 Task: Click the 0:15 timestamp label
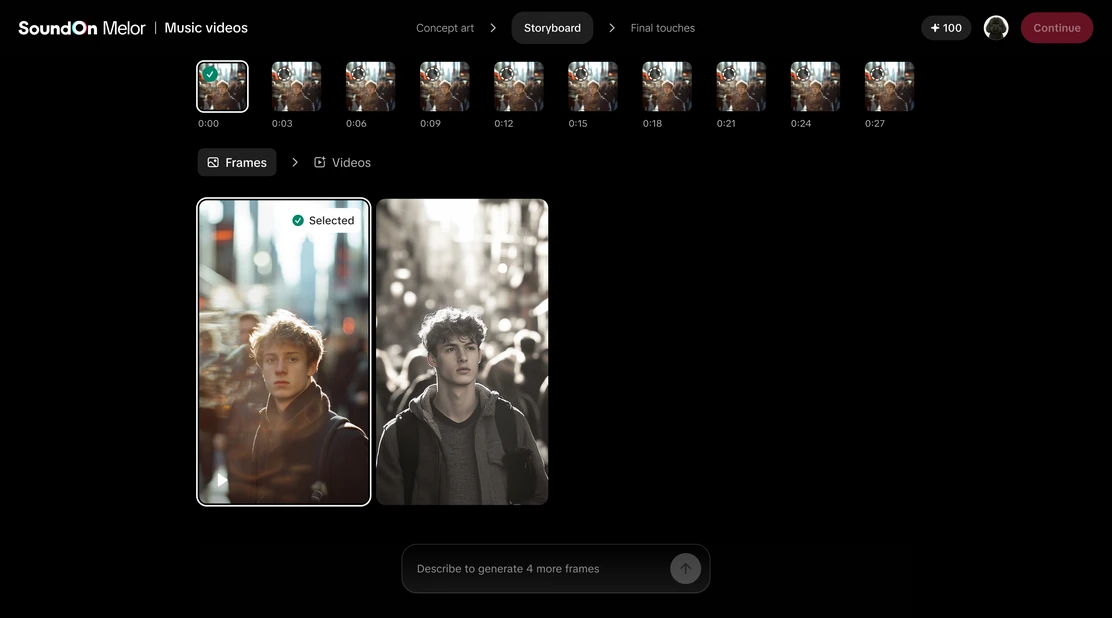pyautogui.click(x=578, y=123)
